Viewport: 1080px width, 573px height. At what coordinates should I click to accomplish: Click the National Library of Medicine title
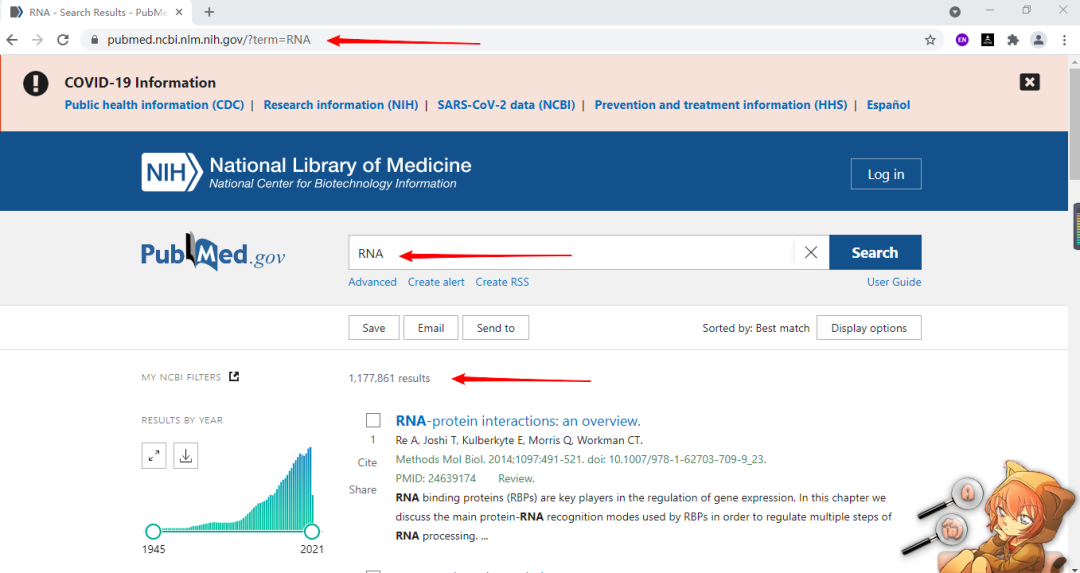340,165
